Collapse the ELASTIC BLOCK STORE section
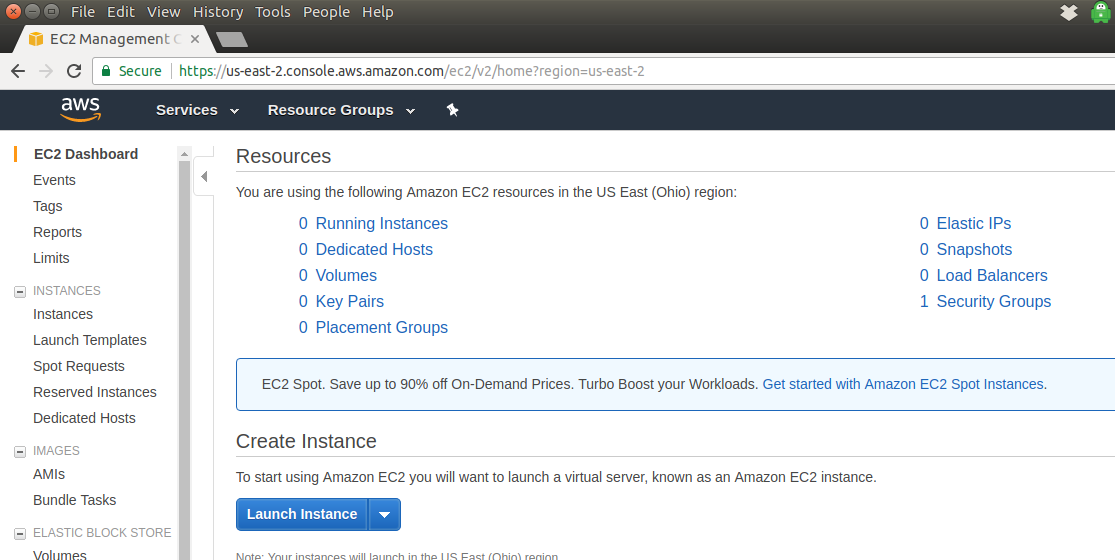This screenshot has height=560, width=1115. click(x=20, y=533)
